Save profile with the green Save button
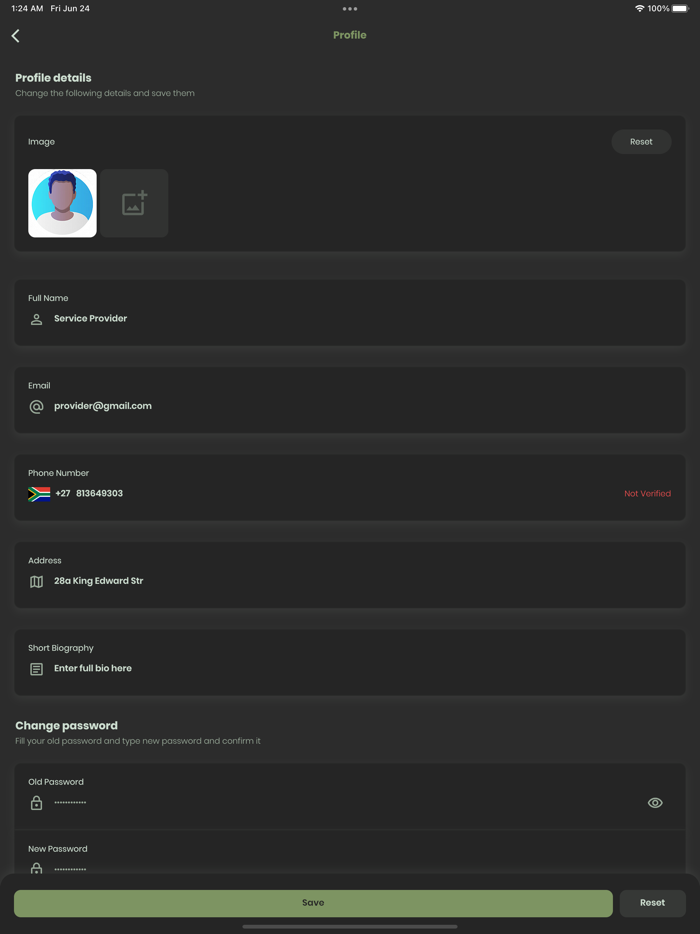Viewport: 700px width, 934px height. tap(313, 903)
